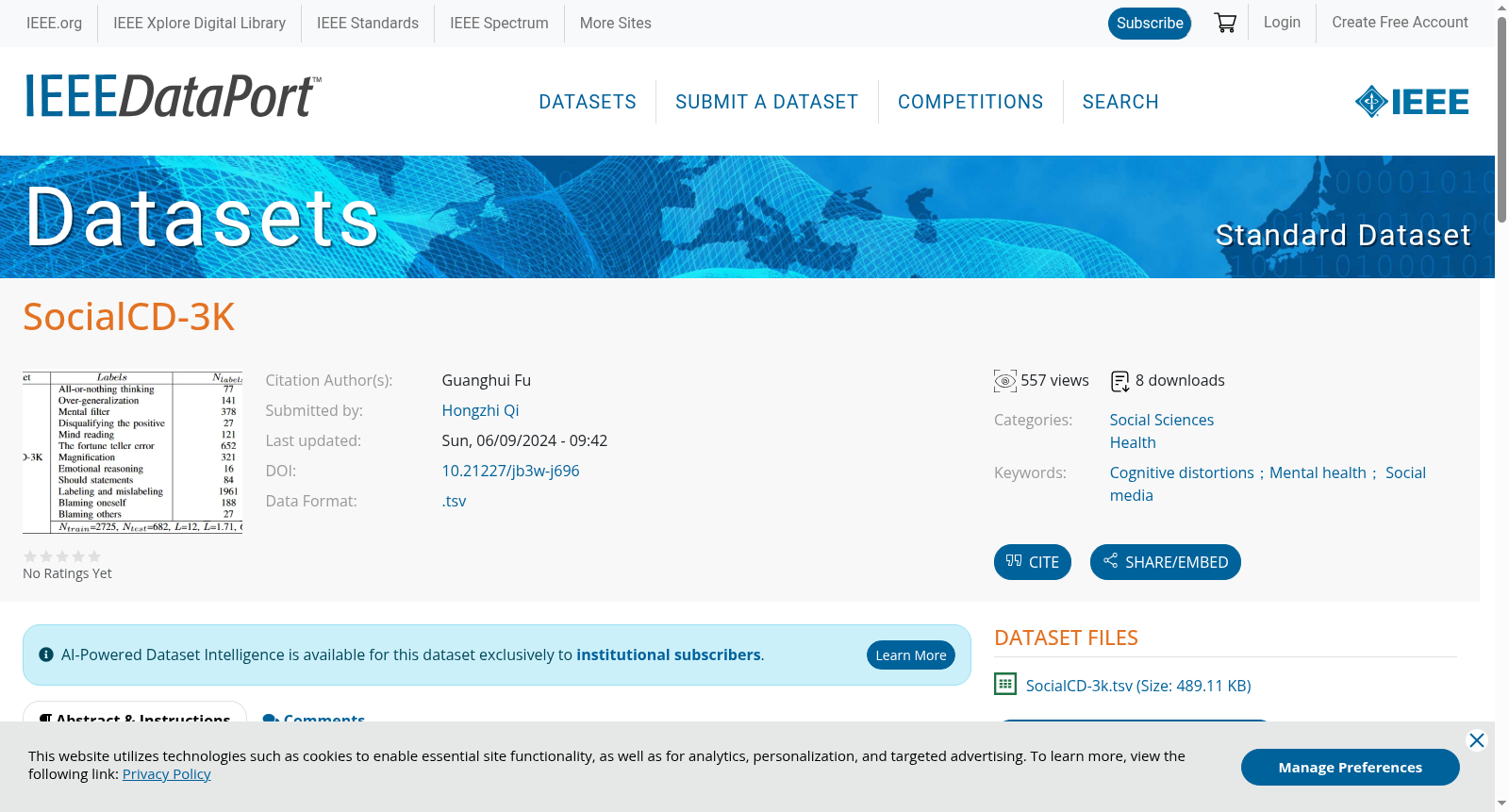Follow the DOI 10.21227/jb3w-j696 link
This screenshot has width=1509, height=812.
pyautogui.click(x=510, y=471)
